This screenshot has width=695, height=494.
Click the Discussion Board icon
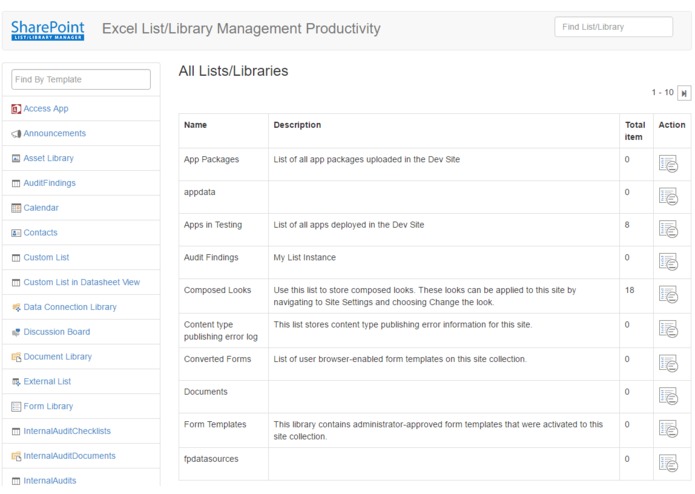[x=16, y=332]
